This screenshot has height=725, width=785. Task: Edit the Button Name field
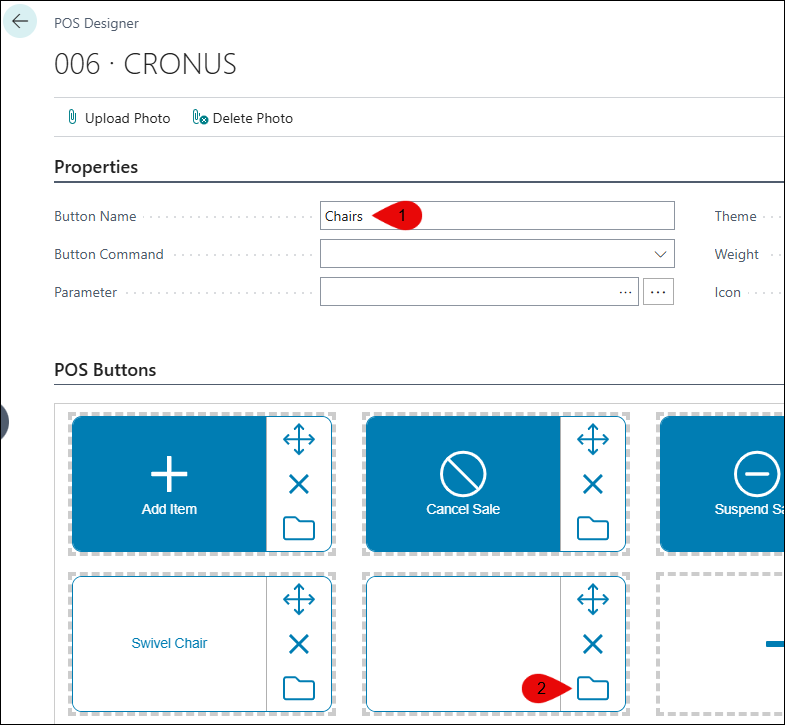click(497, 216)
